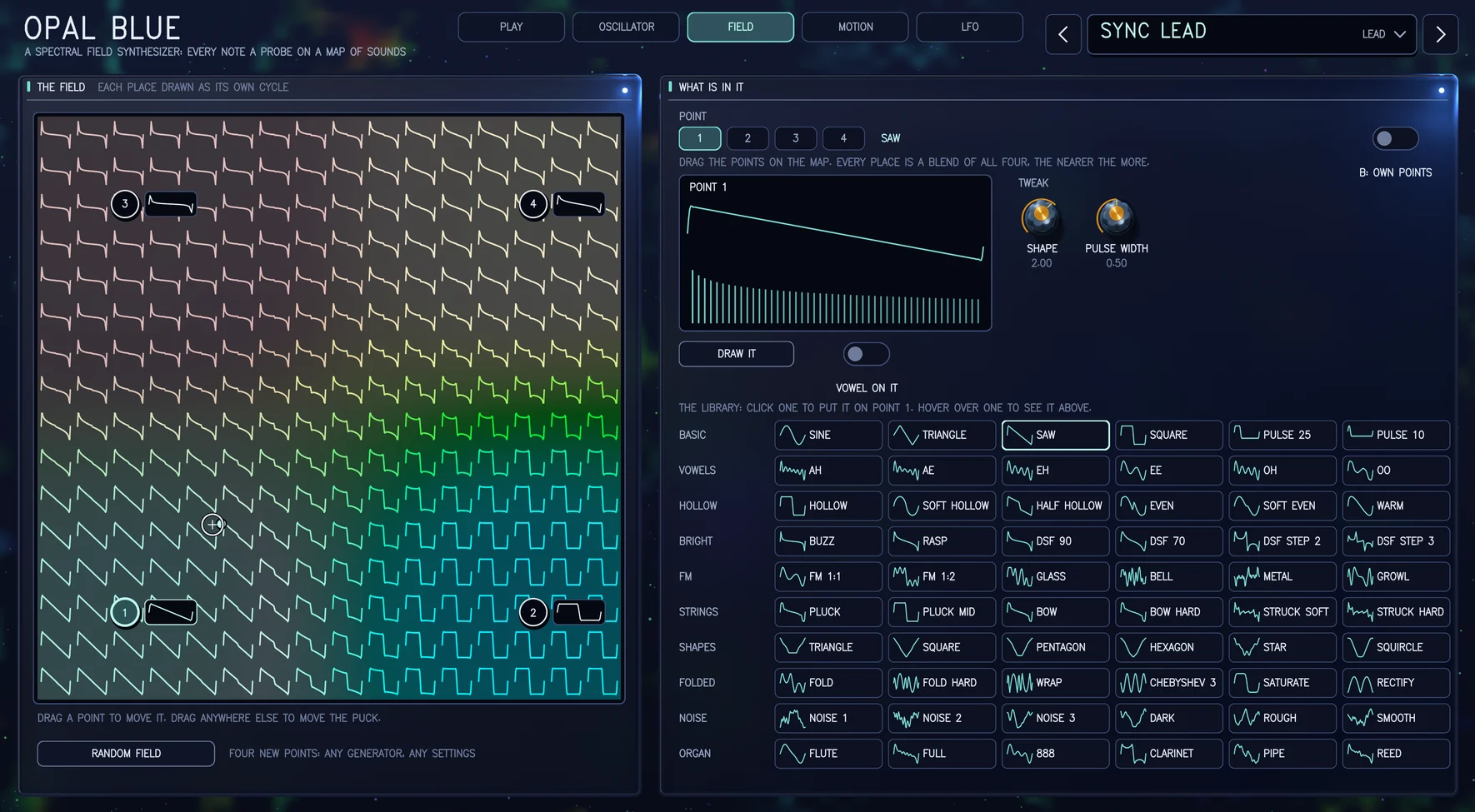Select the REED organ waveform
This screenshot has width=1475, height=812.
[1396, 754]
